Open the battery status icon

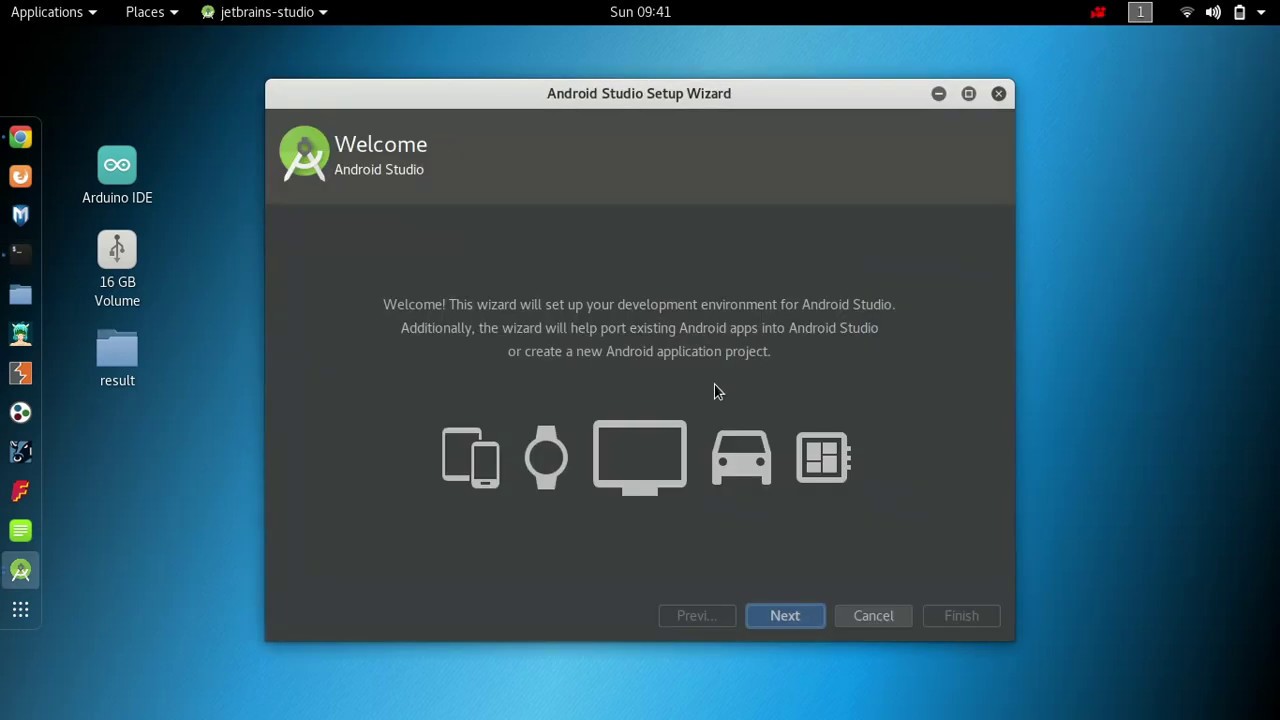(1239, 12)
